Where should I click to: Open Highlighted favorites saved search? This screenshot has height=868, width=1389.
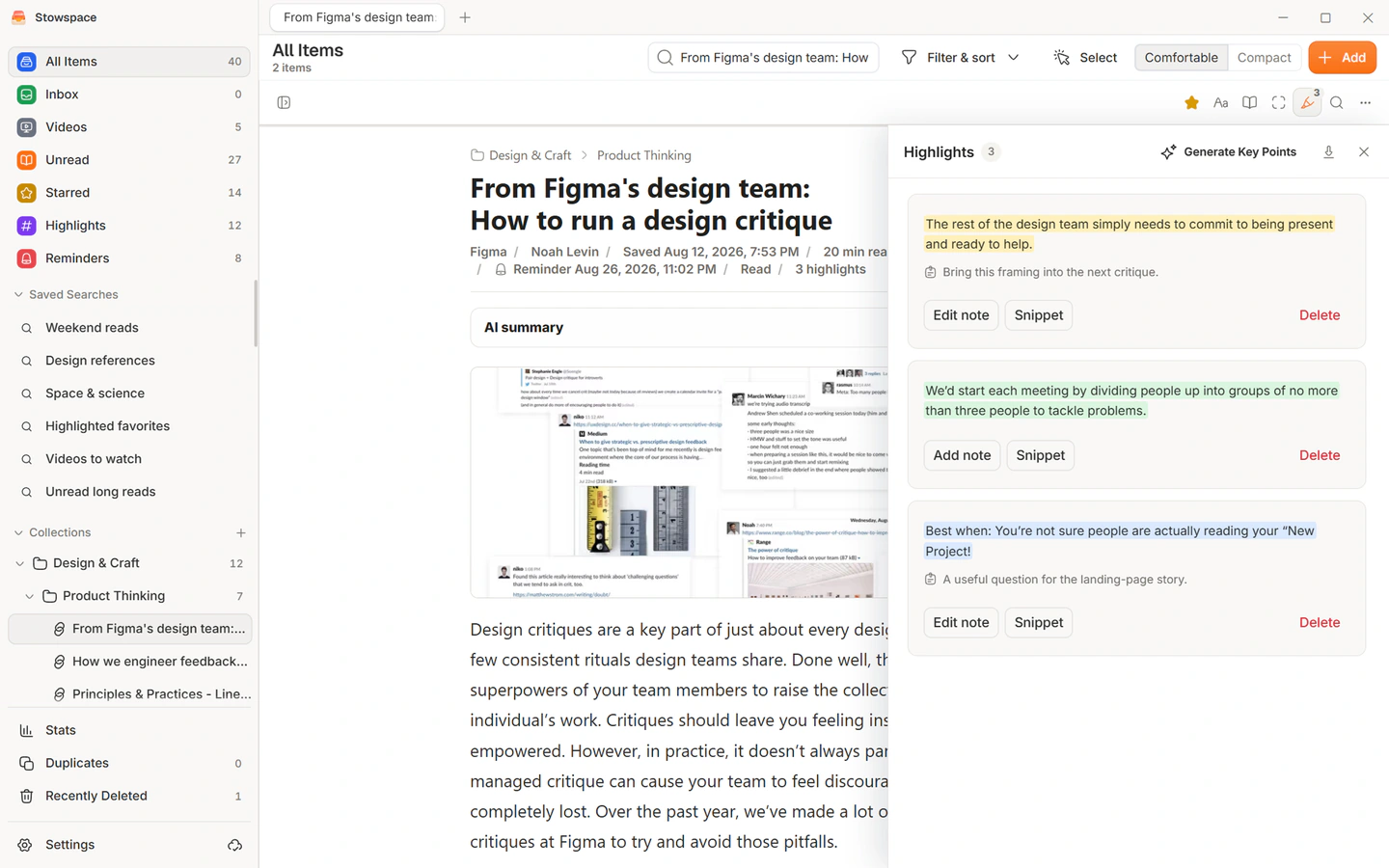(129, 425)
